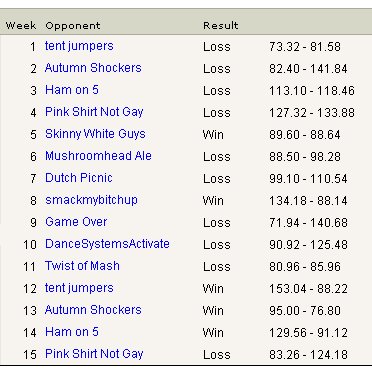Open smackmybitchup team link

pyautogui.click(x=91, y=200)
